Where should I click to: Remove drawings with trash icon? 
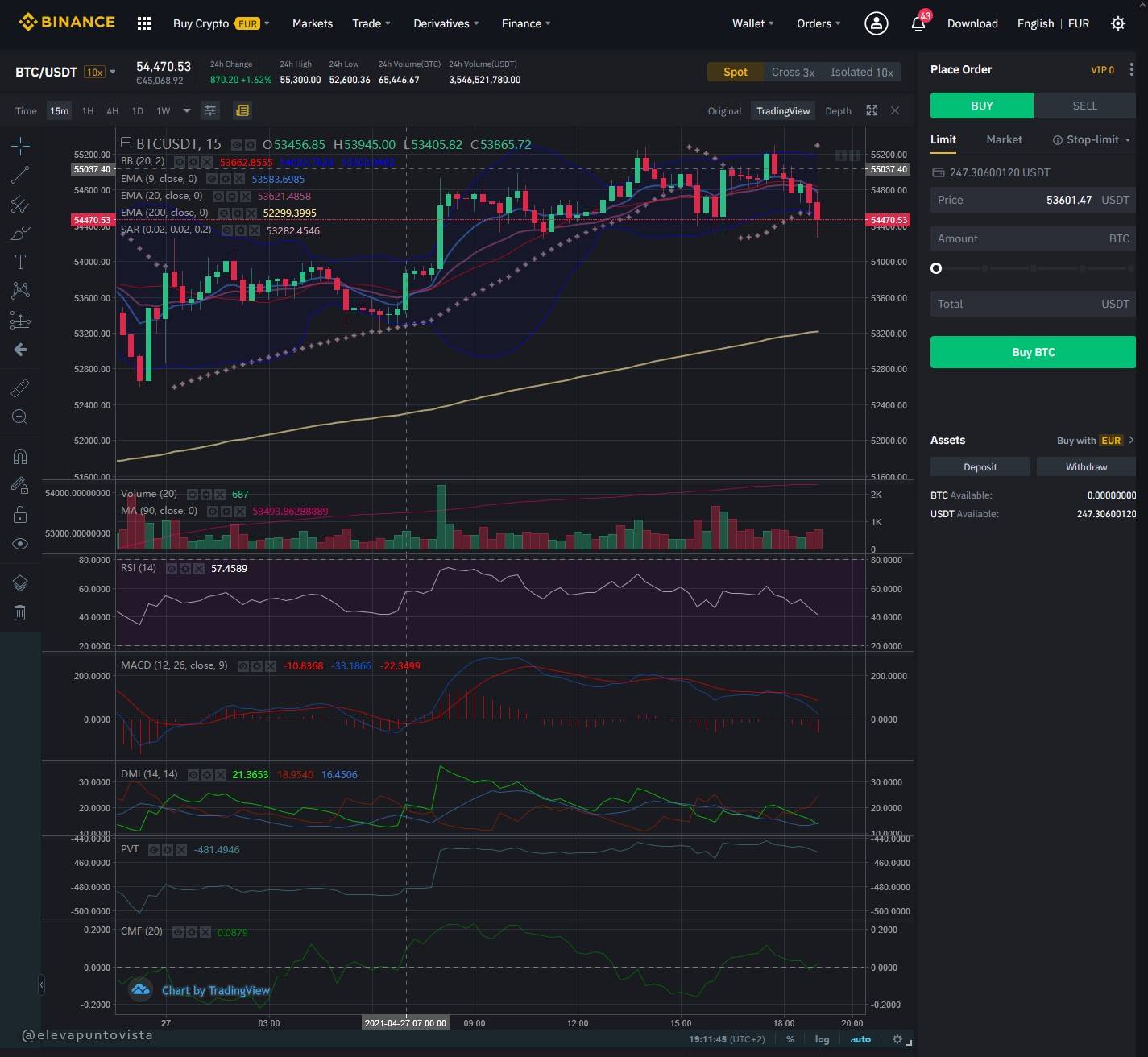click(x=20, y=613)
